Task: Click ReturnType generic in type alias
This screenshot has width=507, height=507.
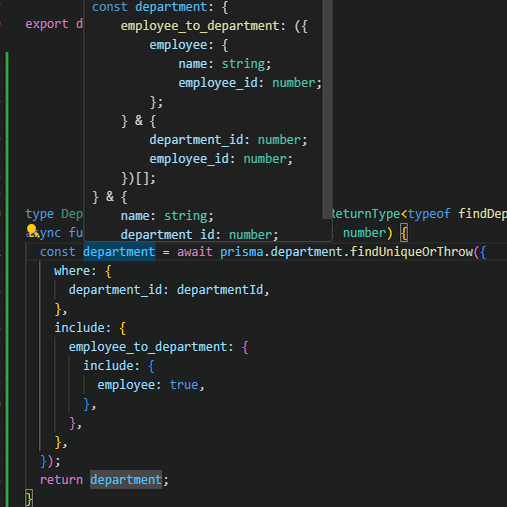Action: point(366,214)
